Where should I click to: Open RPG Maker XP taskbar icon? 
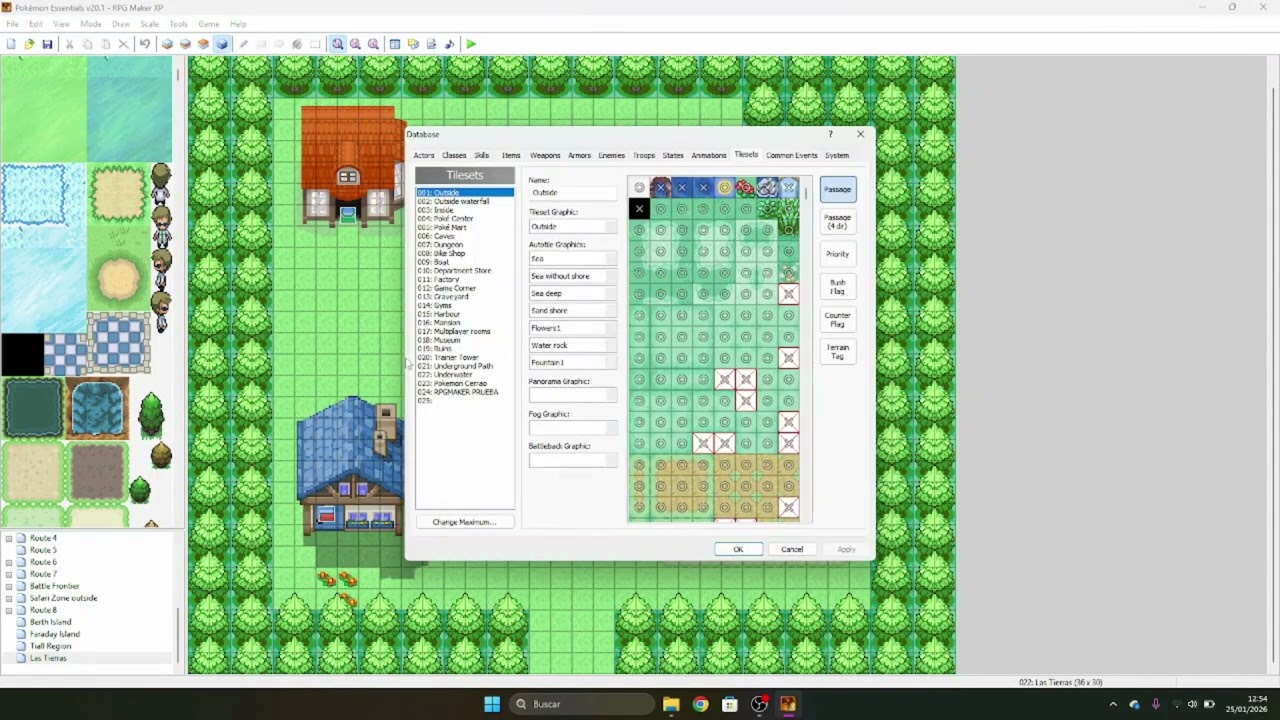(x=788, y=704)
